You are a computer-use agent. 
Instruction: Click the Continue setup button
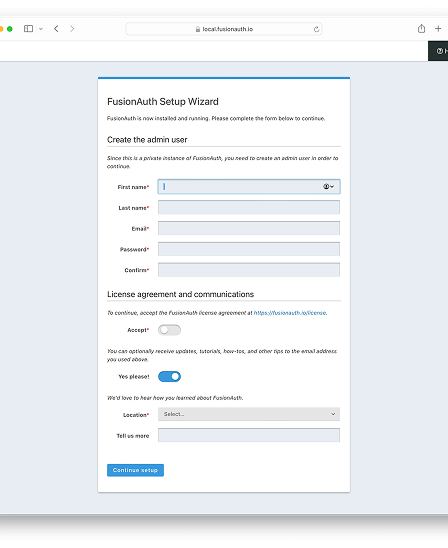click(x=135, y=470)
